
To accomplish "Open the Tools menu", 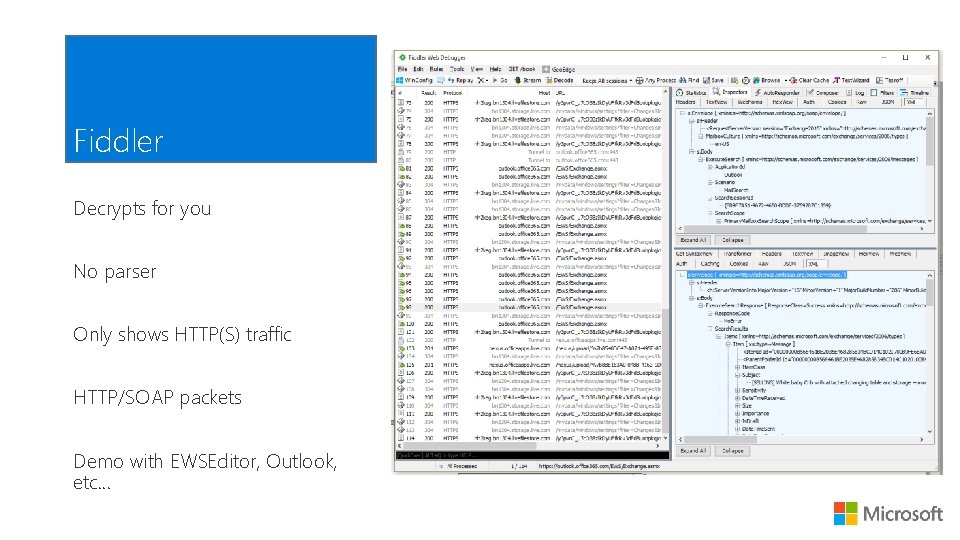I will (x=457, y=69).
